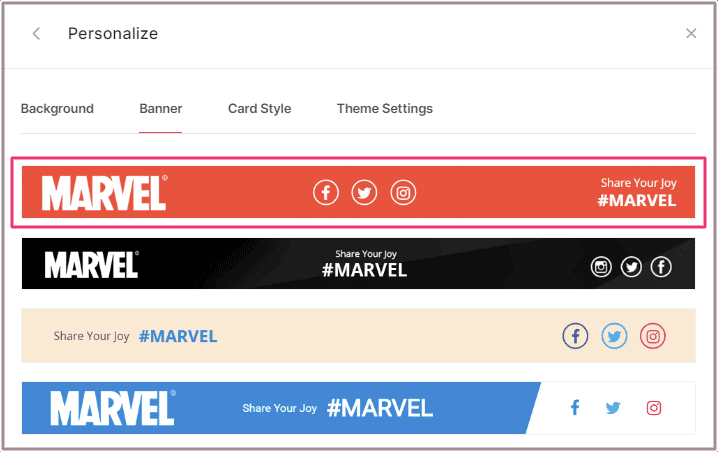The width and height of the screenshot is (718, 452).
Task: Click the back arrow beside Personalize
Action: 37,34
